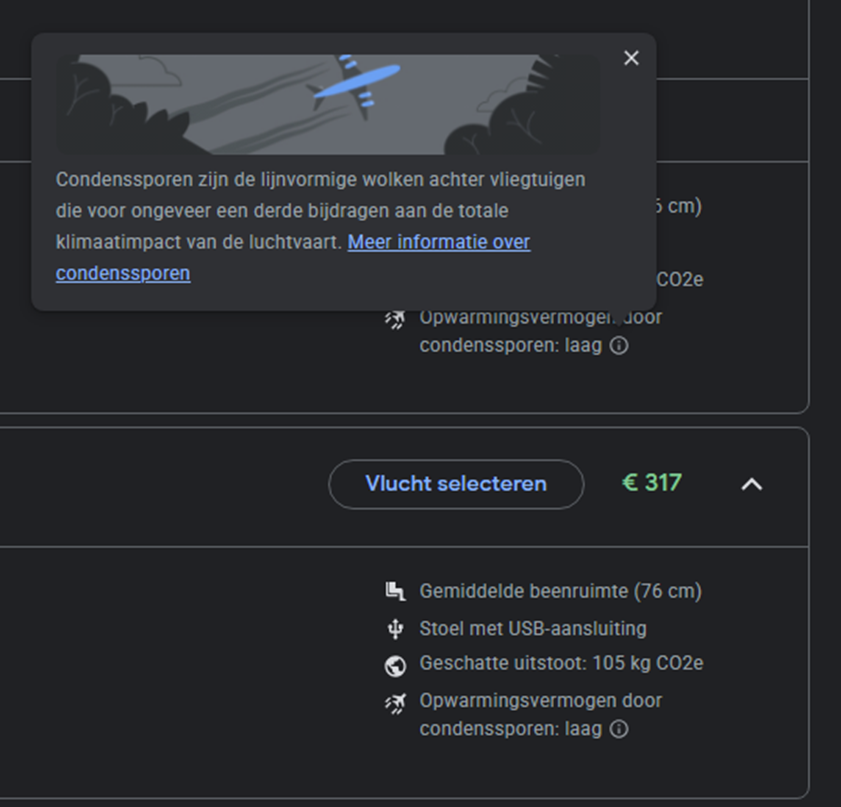This screenshot has width=841, height=807.
Task: Close the condenssporen info popup
Action: (x=631, y=58)
